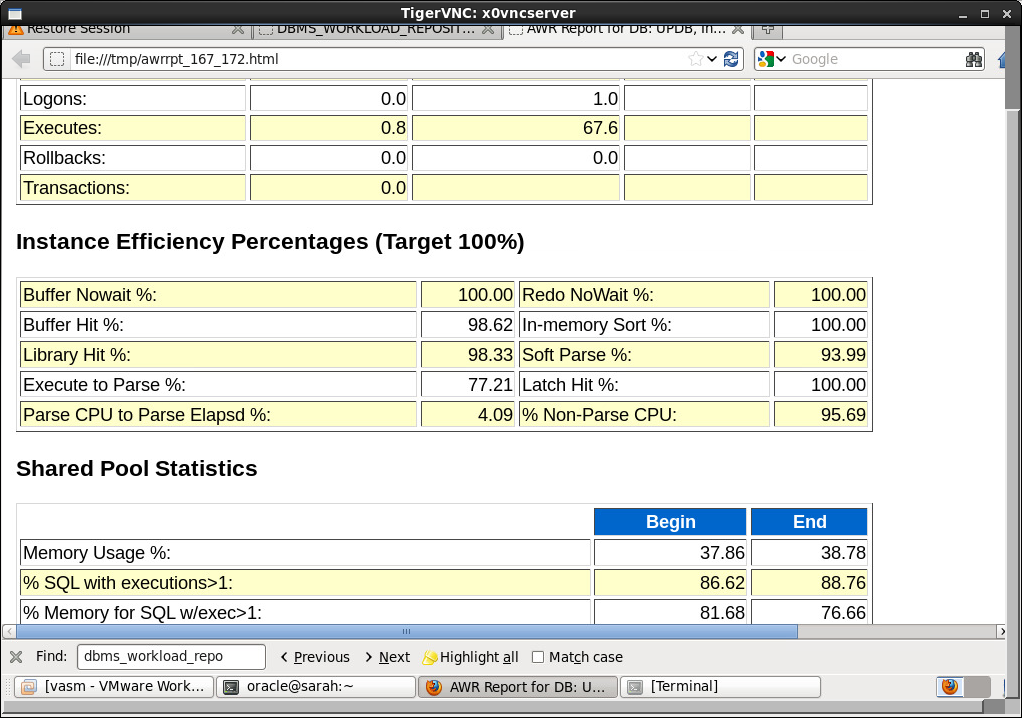Click the Firefox icon in the system tray
Image resolution: width=1022 pixels, height=718 pixels.
click(x=949, y=686)
